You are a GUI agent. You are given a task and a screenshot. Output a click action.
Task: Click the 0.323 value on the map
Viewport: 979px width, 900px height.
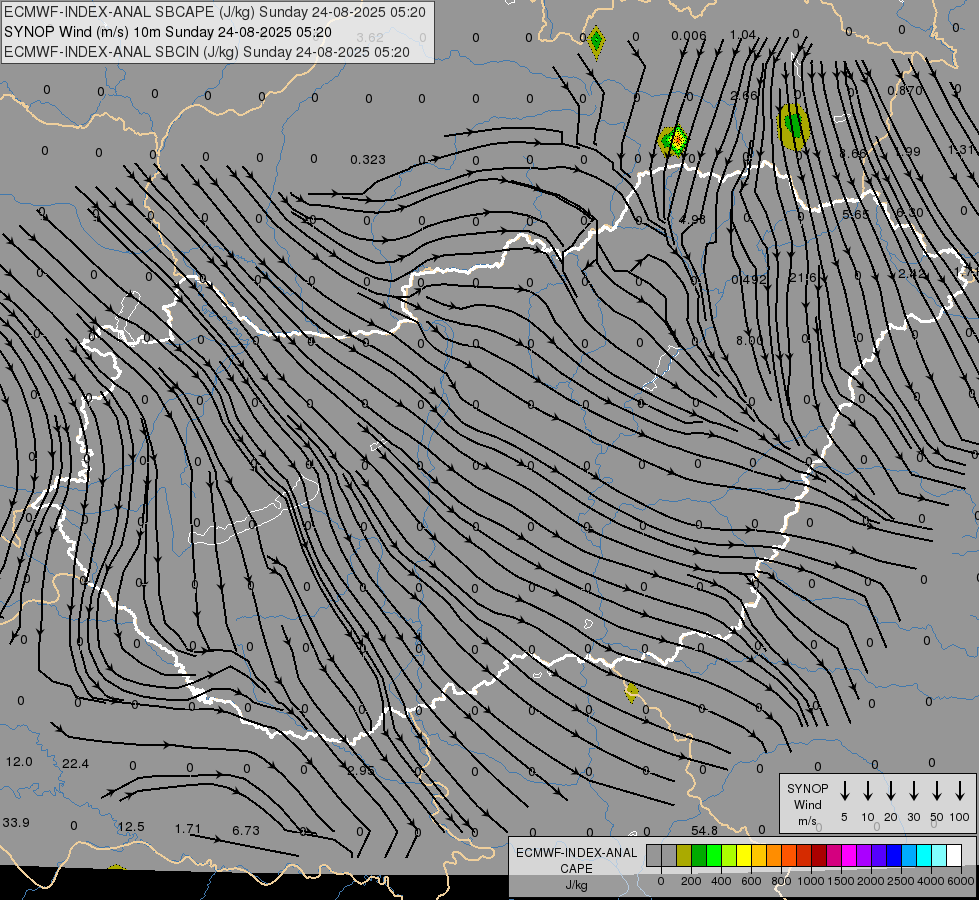pyautogui.click(x=368, y=160)
